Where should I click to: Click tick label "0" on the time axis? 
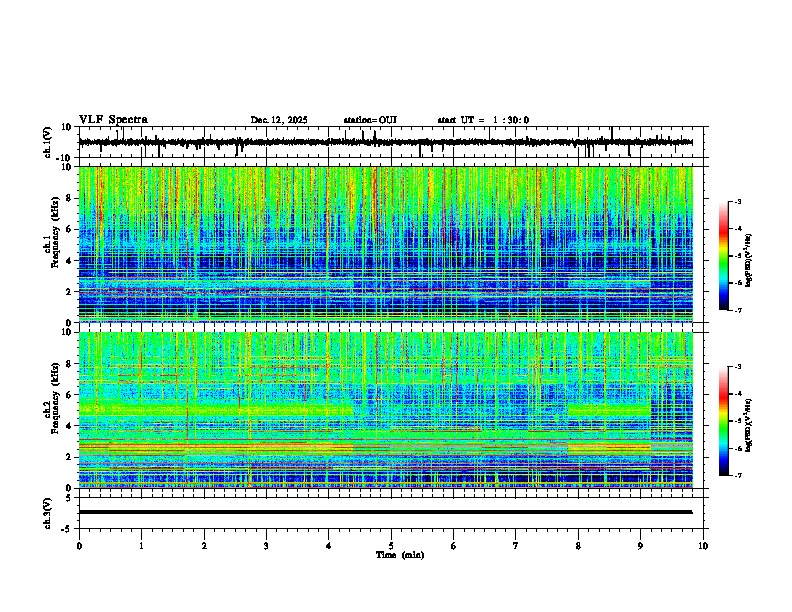click(79, 546)
